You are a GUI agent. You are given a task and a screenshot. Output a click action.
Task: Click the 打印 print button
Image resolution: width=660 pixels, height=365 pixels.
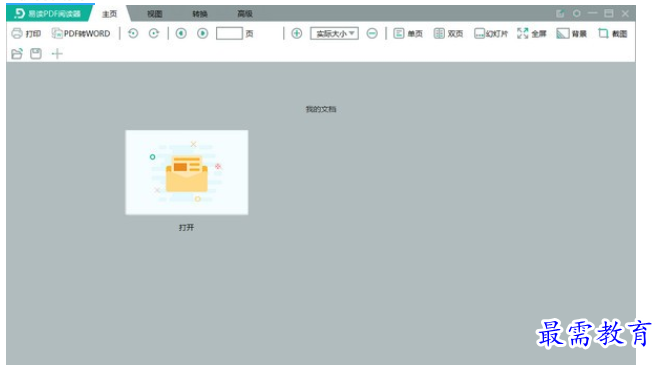click(26, 34)
